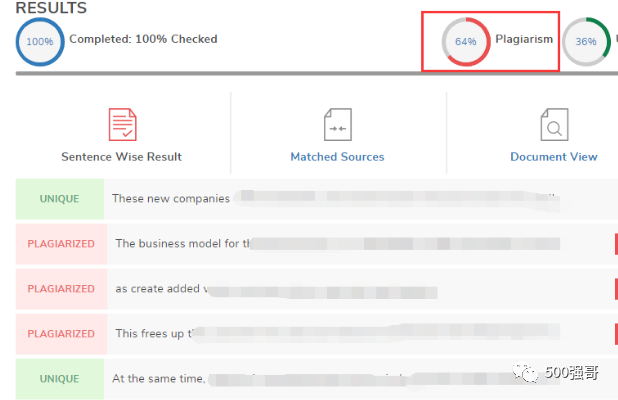Viewport: 618px width, 400px height.
Task: Click the red button on 'The business model' row
Action: 616,244
